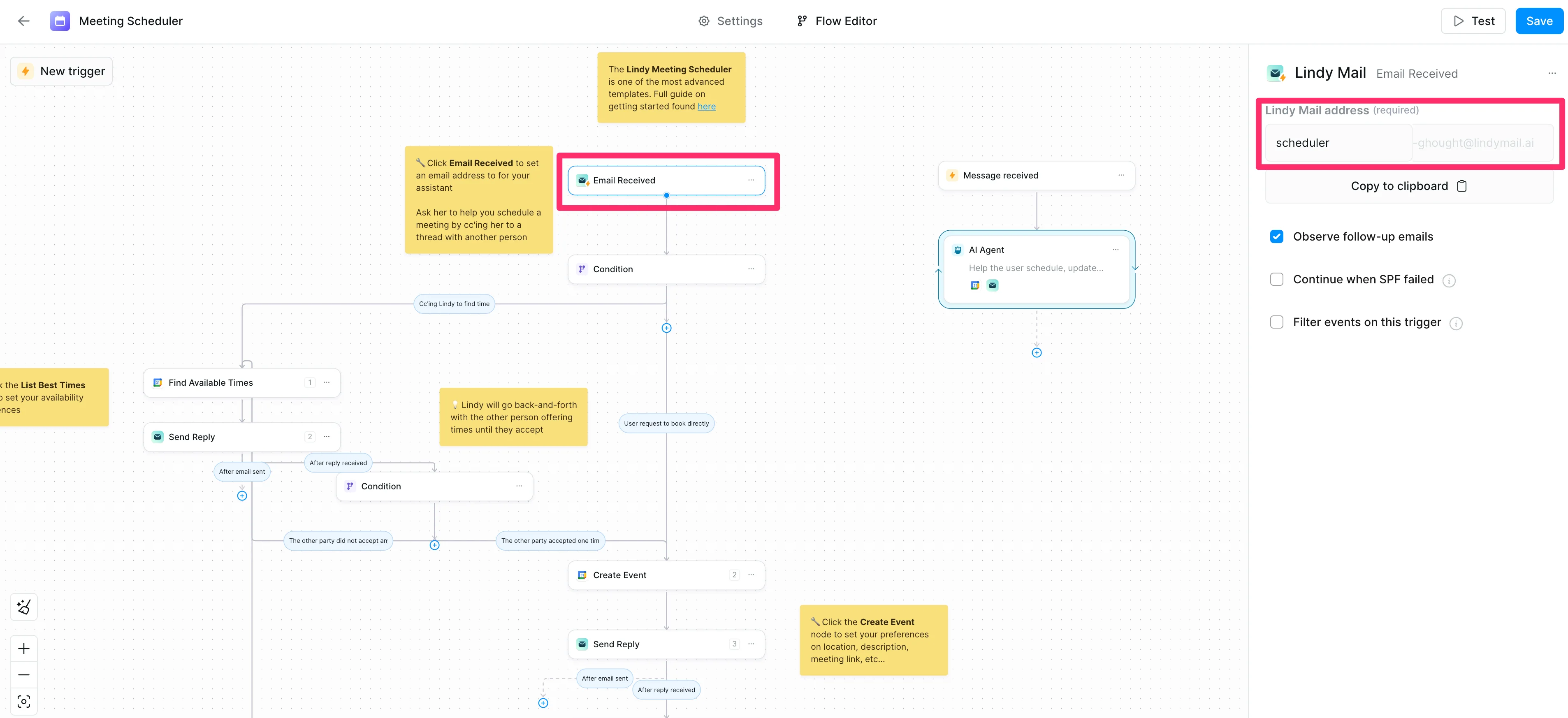Click the Save button
1568x718 pixels.
[x=1539, y=21]
